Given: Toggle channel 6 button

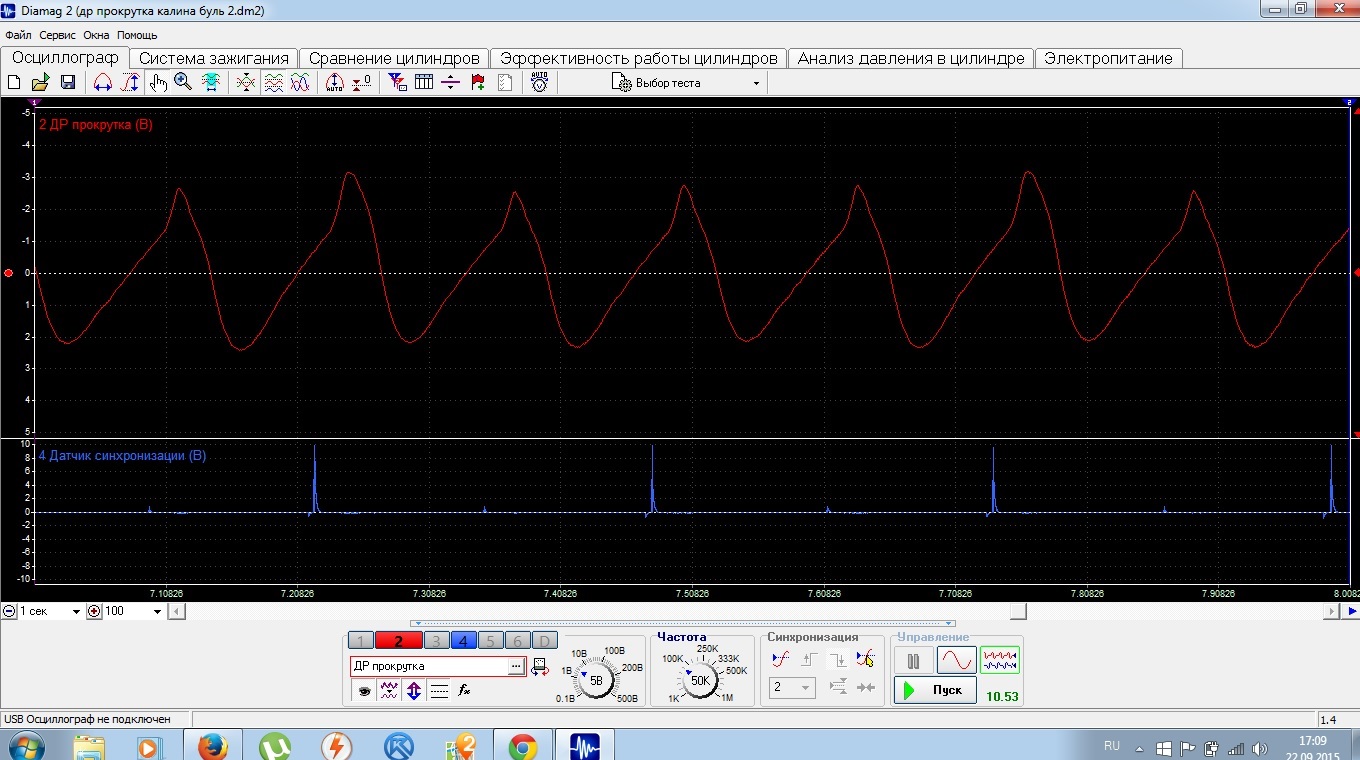Looking at the screenshot, I should point(517,641).
